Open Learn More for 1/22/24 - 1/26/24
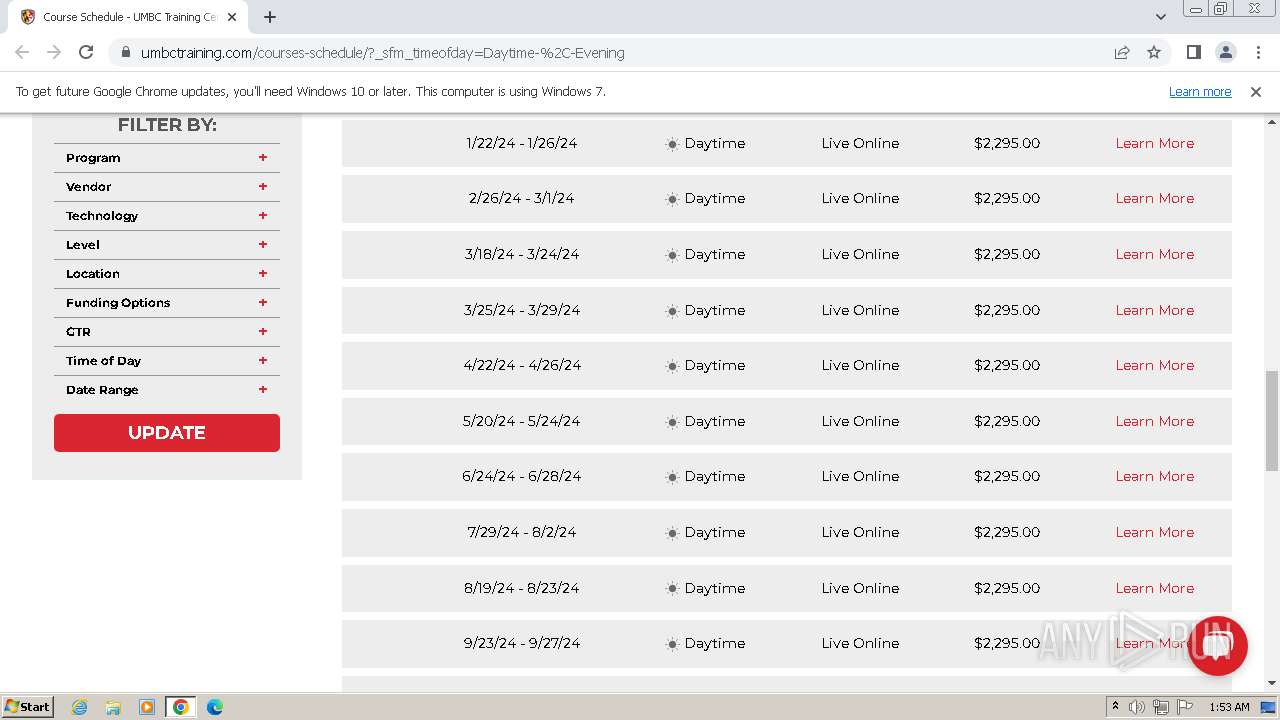 click(1154, 143)
